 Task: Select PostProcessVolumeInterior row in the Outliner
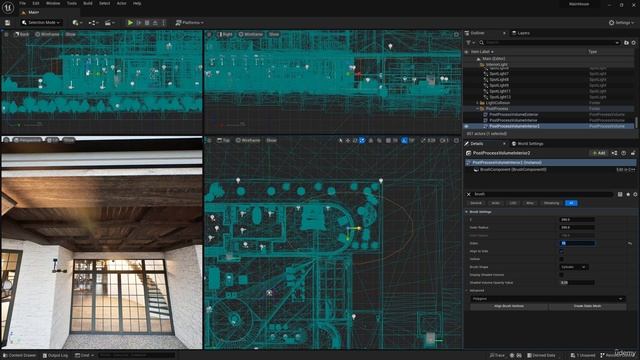513,120
